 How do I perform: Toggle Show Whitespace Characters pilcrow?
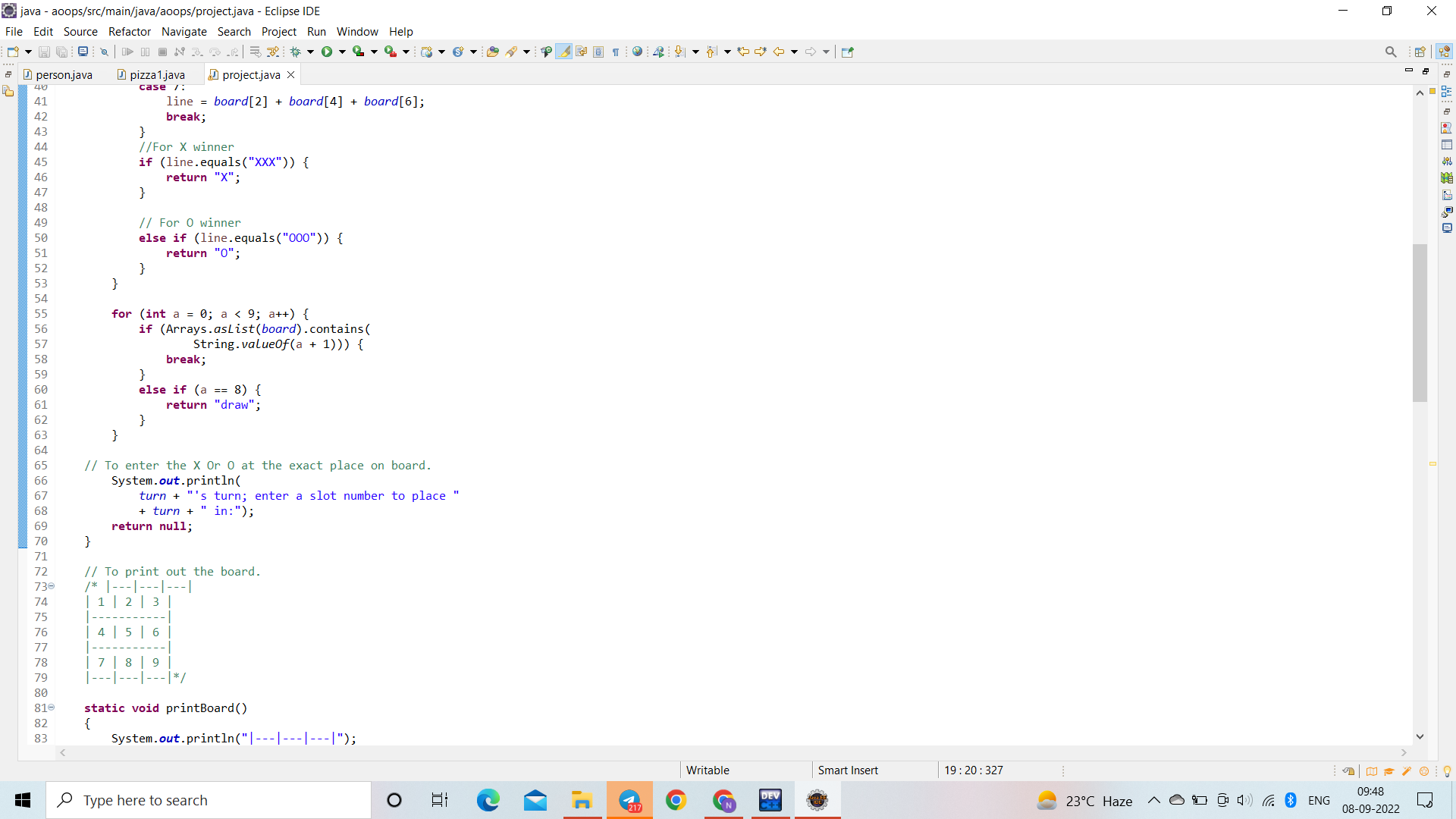tap(616, 52)
